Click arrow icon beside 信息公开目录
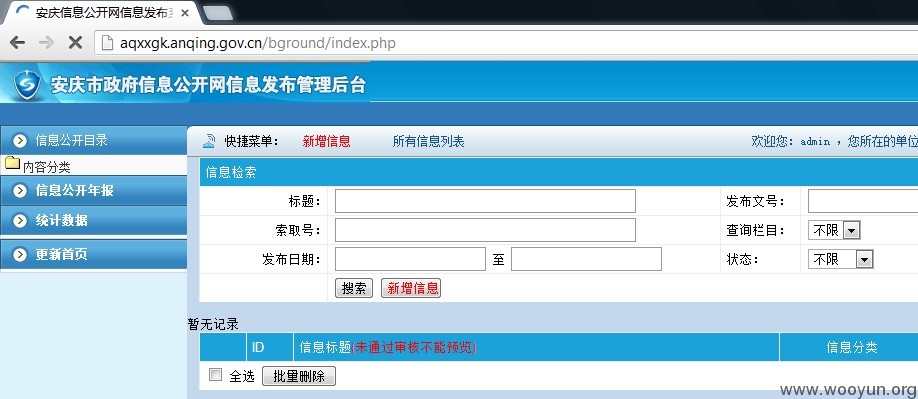 20,140
